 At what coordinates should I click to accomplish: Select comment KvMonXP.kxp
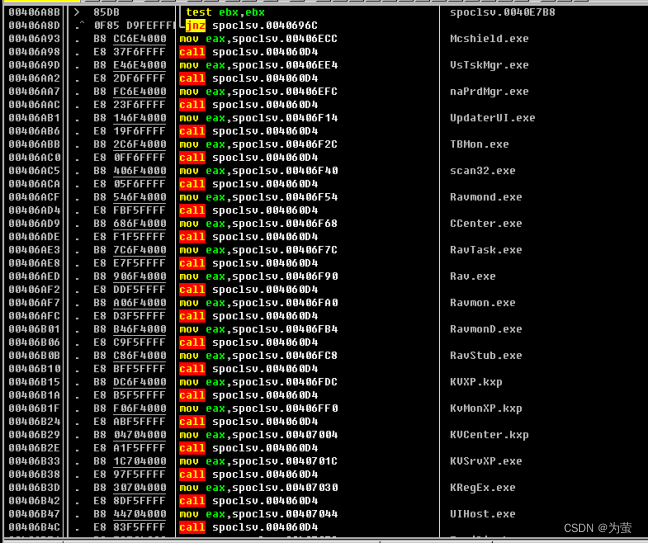tap(486, 409)
